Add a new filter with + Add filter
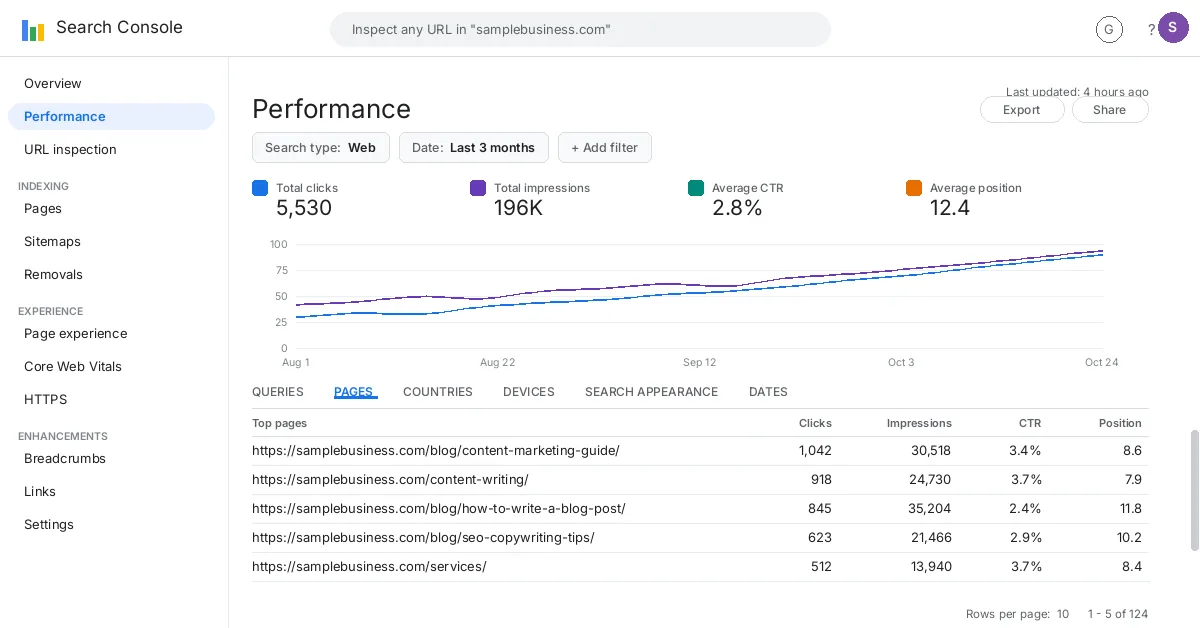 tap(605, 147)
